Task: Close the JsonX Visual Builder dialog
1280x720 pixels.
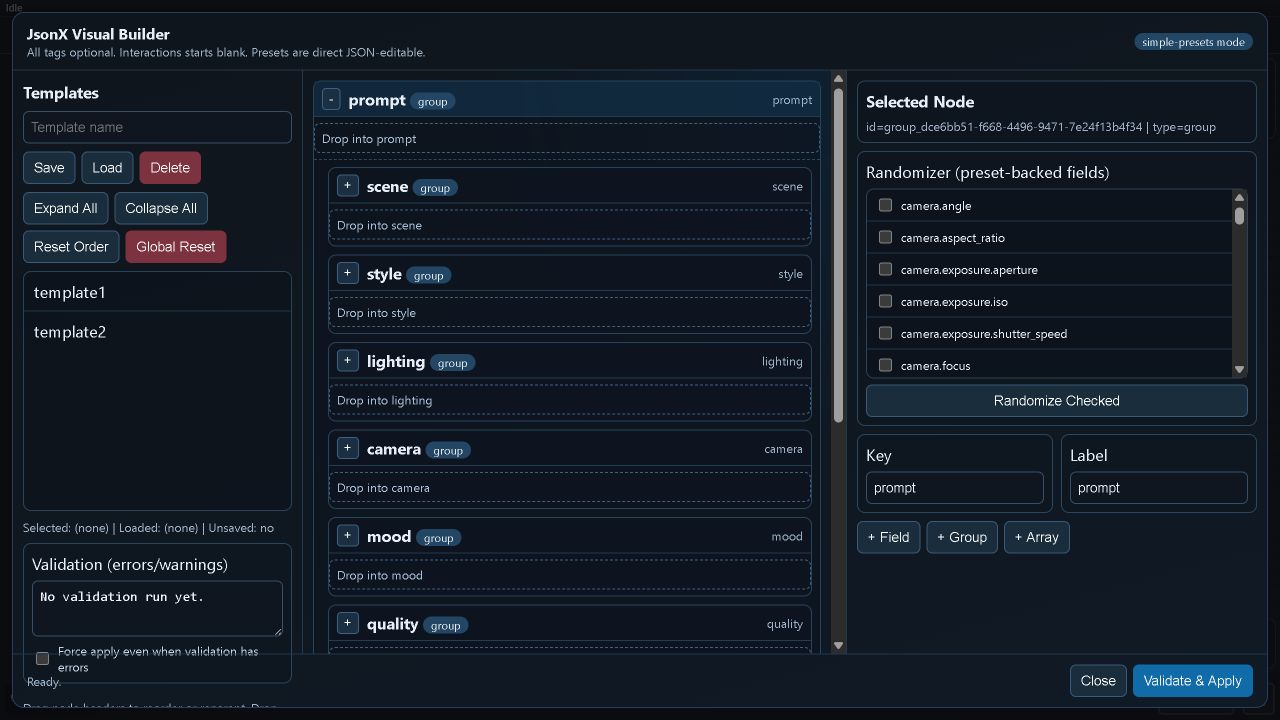Action: [1098, 681]
